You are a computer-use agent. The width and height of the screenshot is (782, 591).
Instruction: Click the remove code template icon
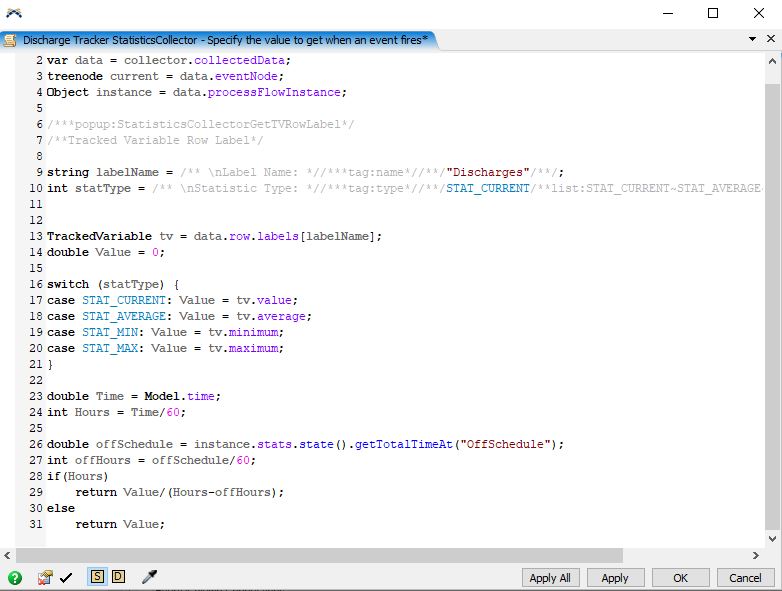coord(45,578)
